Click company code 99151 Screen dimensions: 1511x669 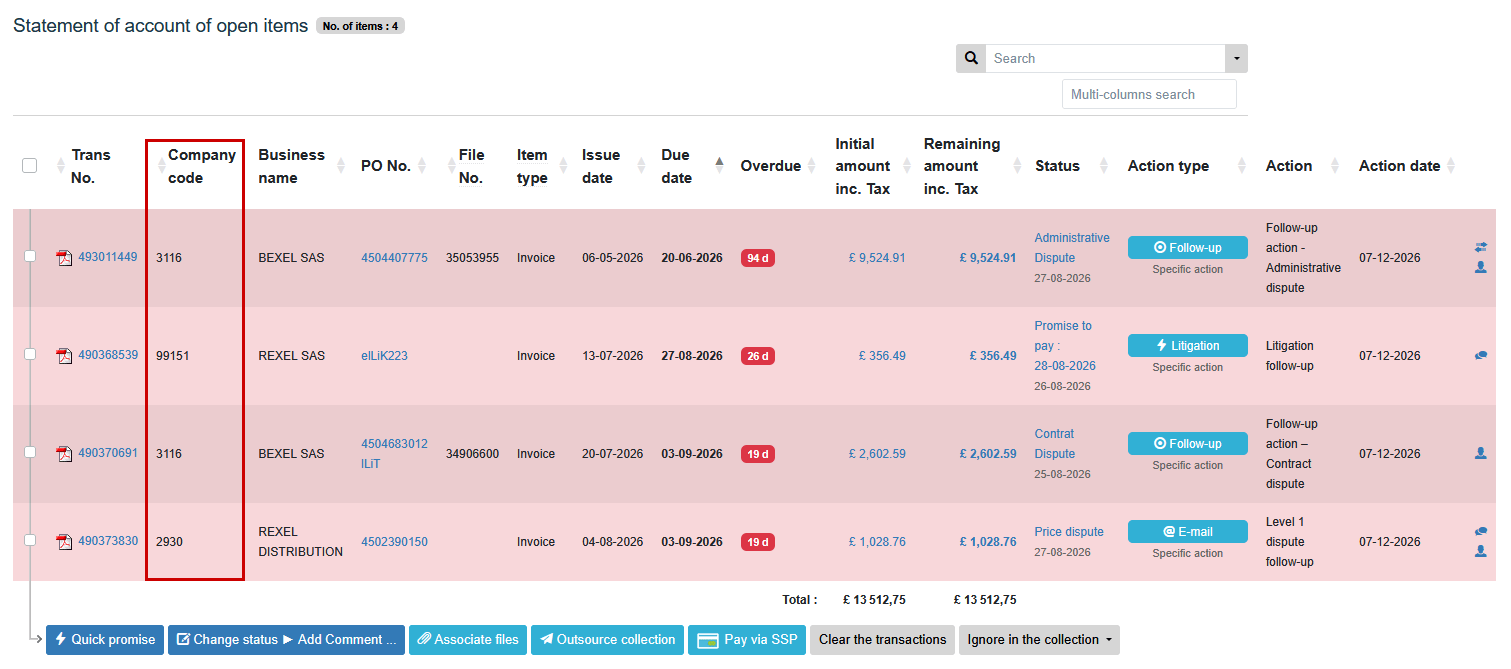[x=173, y=356]
